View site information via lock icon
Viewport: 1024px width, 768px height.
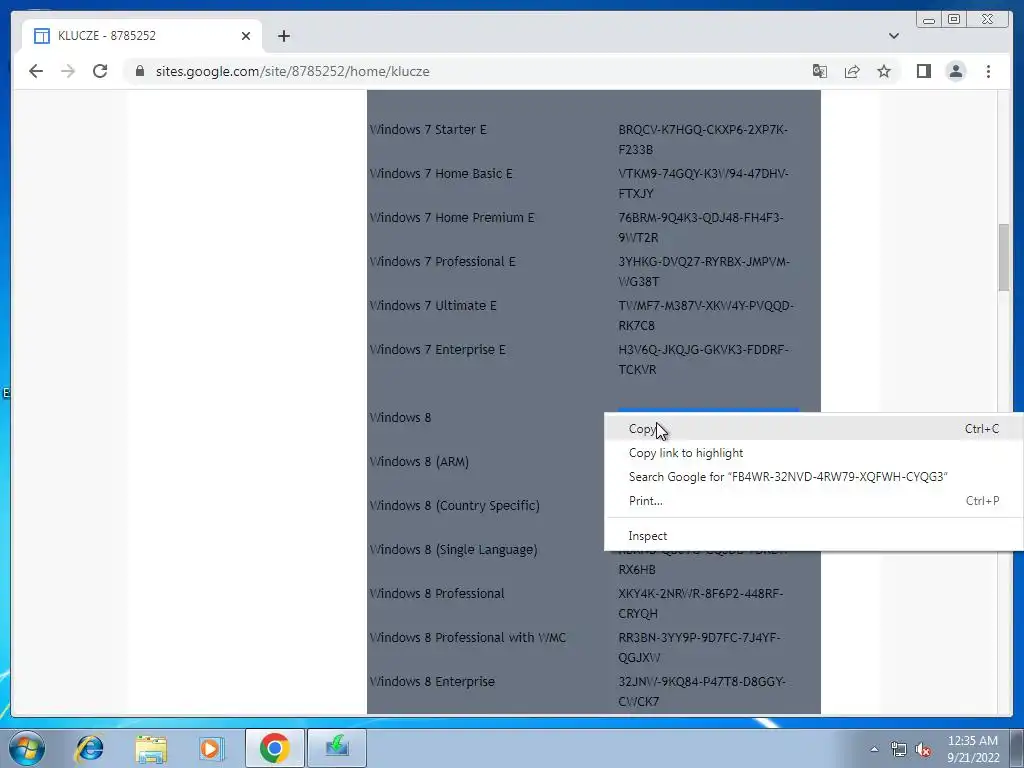point(140,71)
